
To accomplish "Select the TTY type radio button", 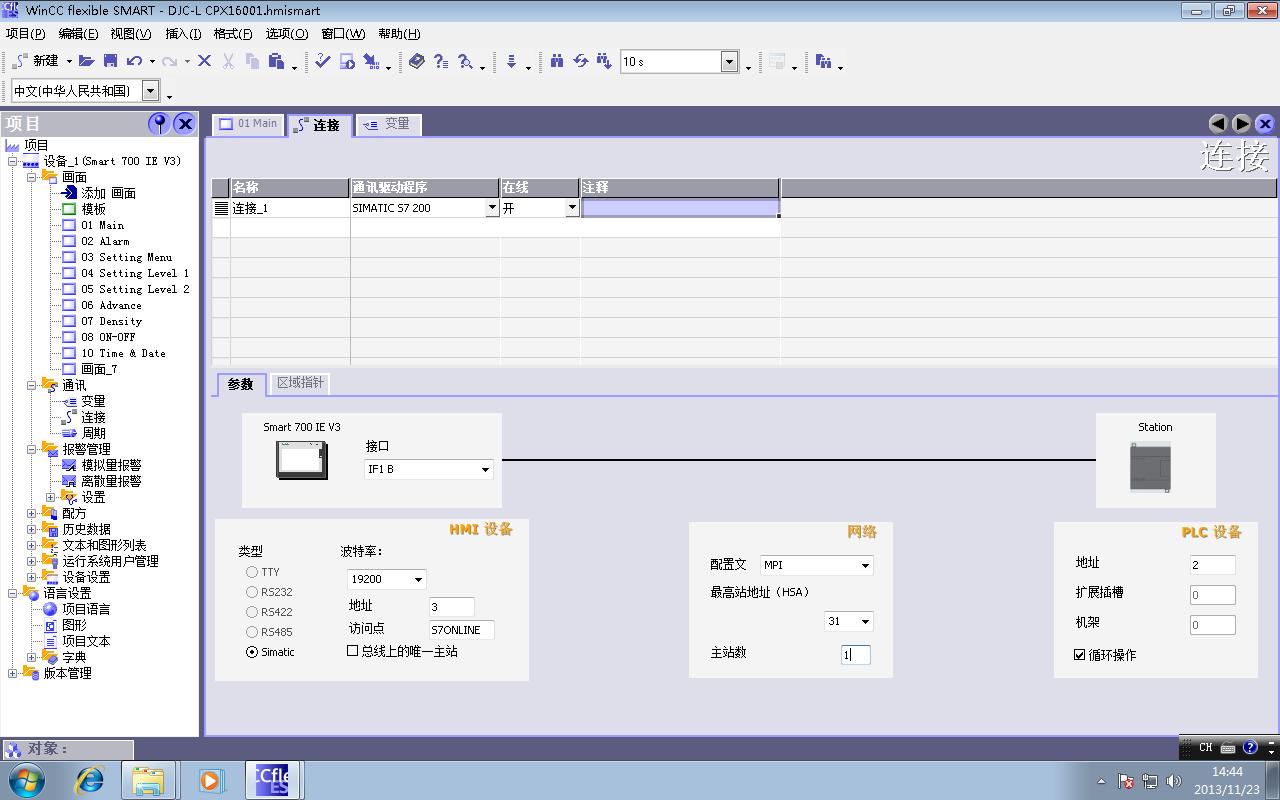I will pos(252,572).
